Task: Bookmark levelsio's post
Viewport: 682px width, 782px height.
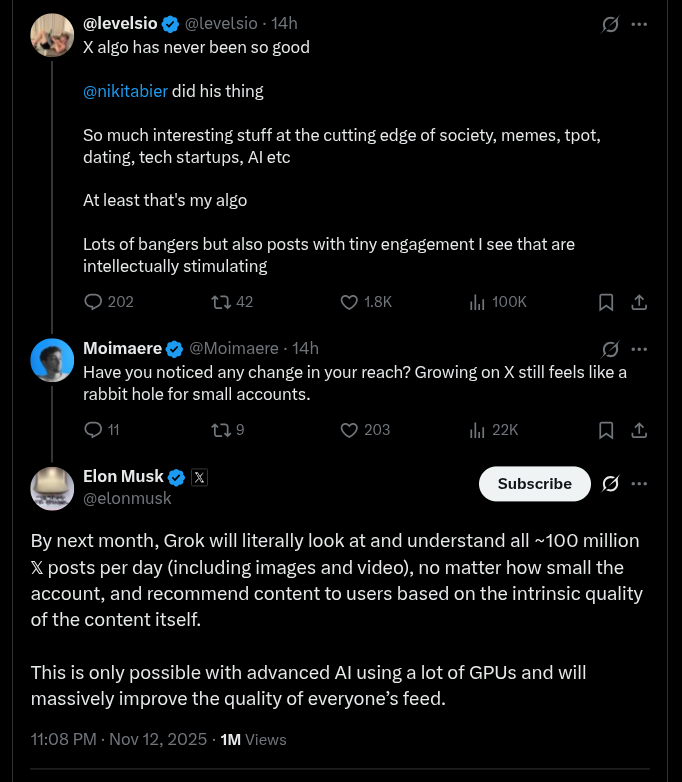Action: (606, 301)
